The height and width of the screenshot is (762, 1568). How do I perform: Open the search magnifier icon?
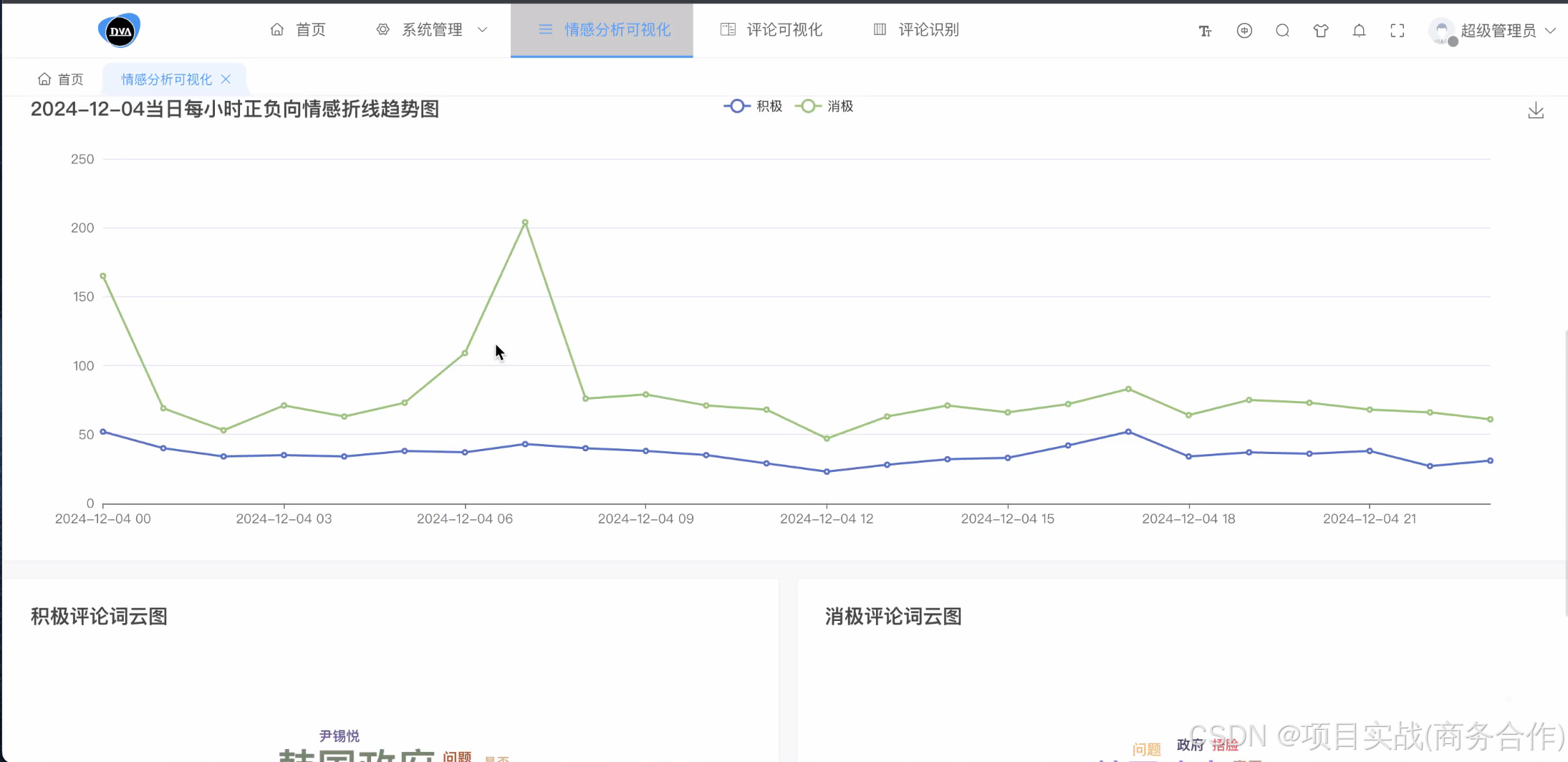(x=1282, y=31)
